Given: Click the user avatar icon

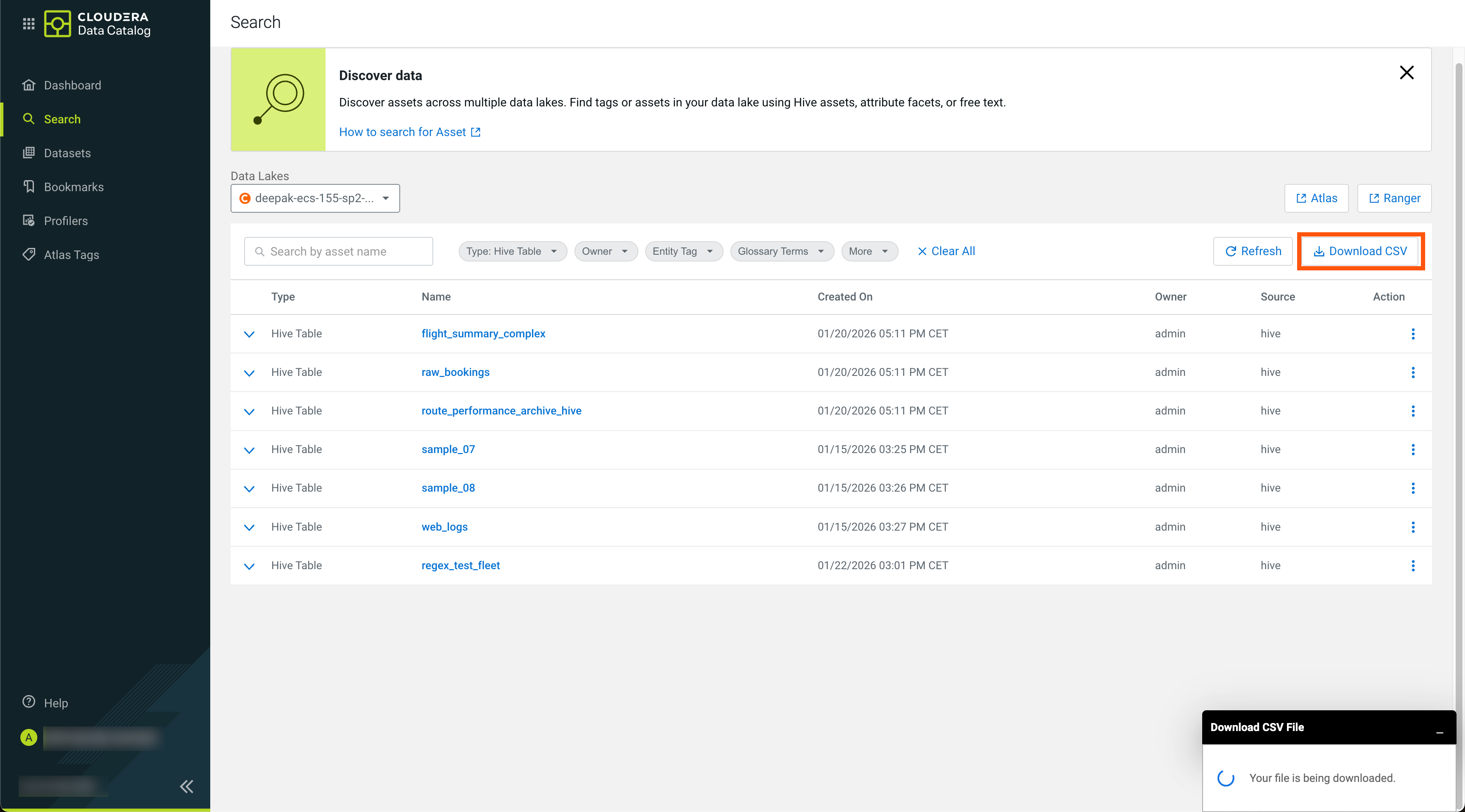Looking at the screenshot, I should [x=28, y=737].
